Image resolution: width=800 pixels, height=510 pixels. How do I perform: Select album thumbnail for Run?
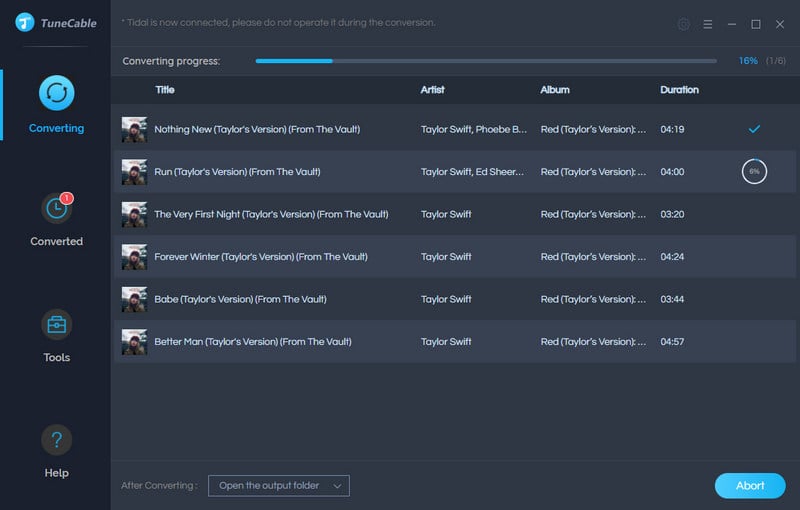pyautogui.click(x=134, y=171)
